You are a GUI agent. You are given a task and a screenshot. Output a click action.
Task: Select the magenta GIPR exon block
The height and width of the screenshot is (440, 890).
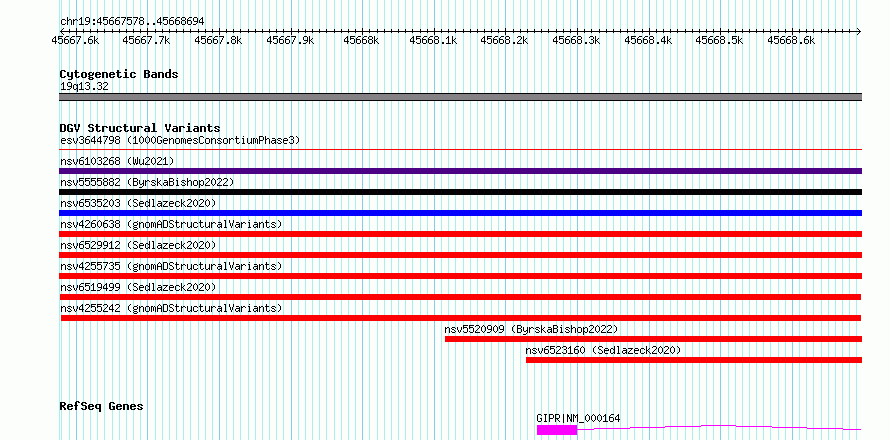(x=557, y=430)
